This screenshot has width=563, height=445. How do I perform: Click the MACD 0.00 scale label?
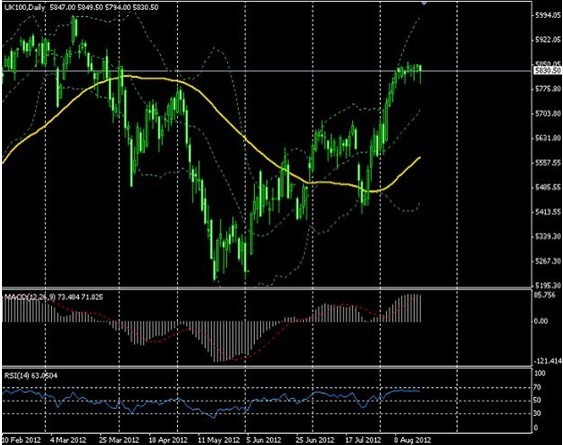click(541, 321)
